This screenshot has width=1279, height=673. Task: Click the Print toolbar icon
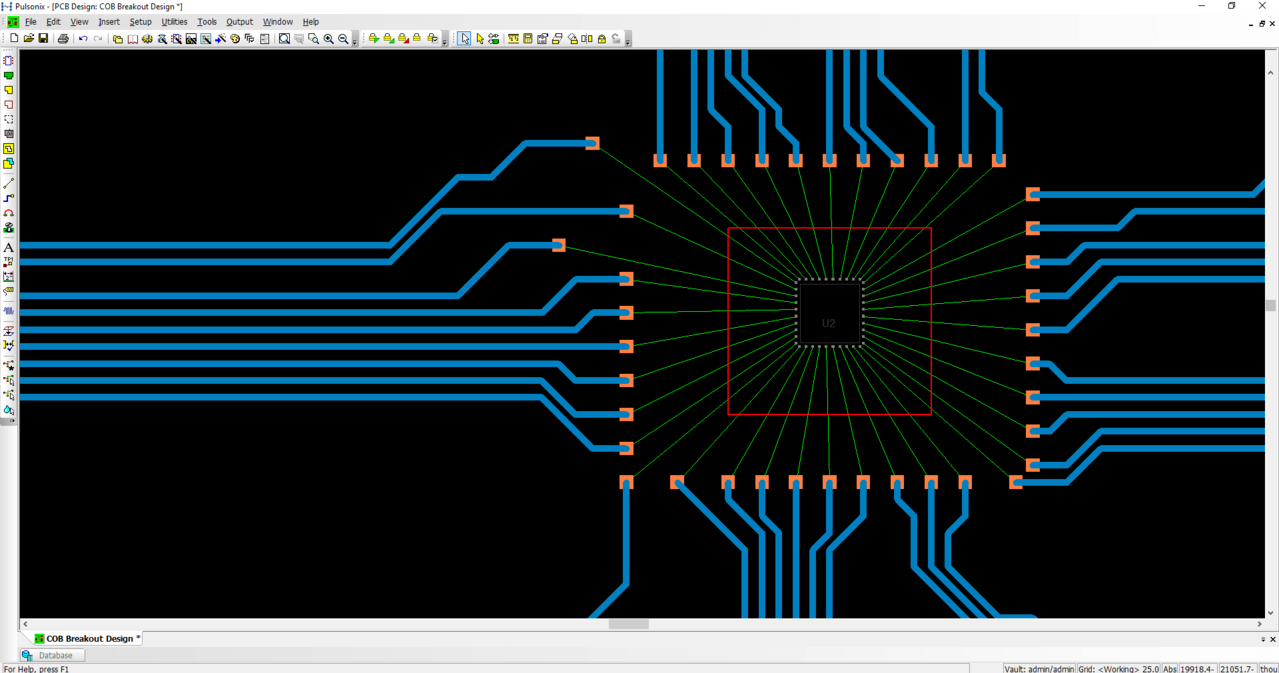pyautogui.click(x=63, y=39)
